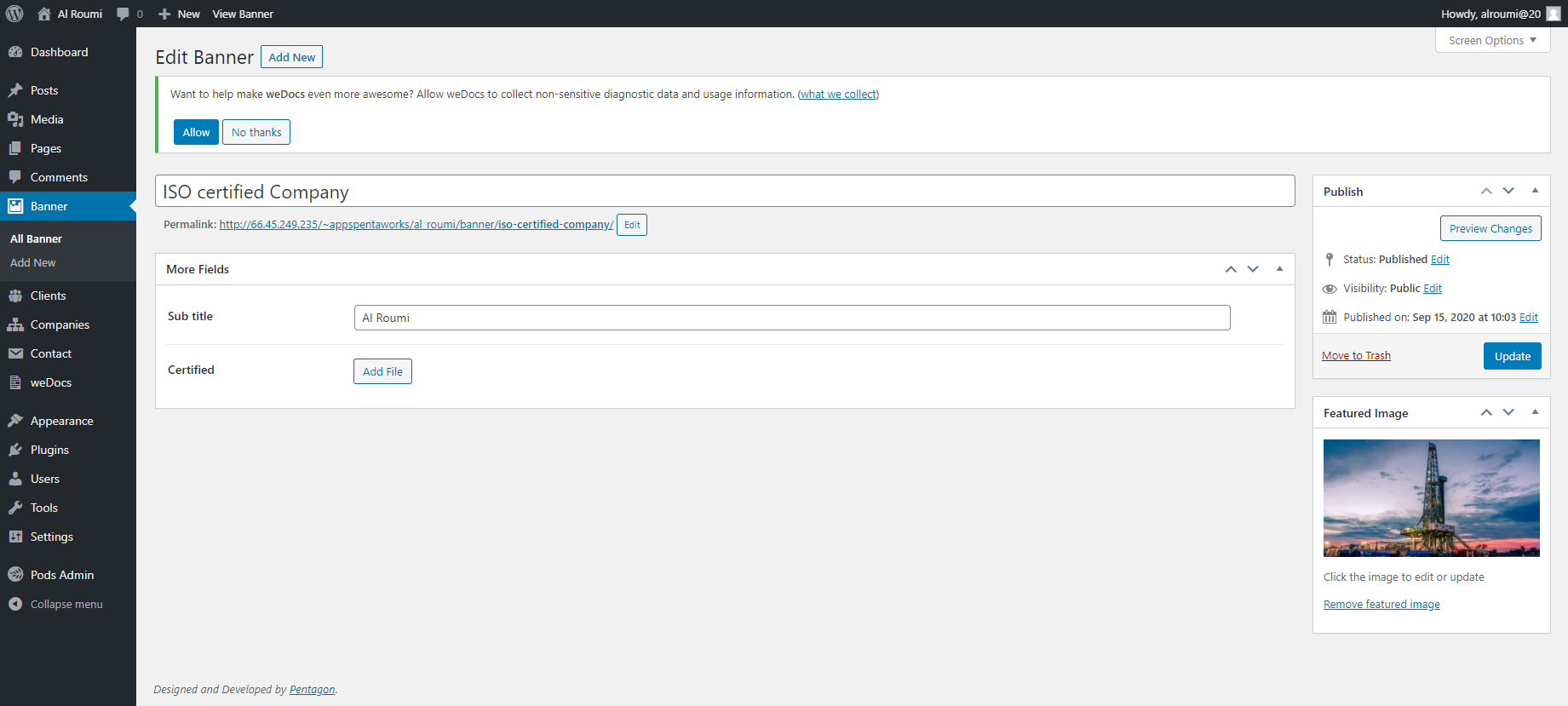Click the calendar icon beside Published on
The height and width of the screenshot is (706, 1568).
[x=1330, y=317]
